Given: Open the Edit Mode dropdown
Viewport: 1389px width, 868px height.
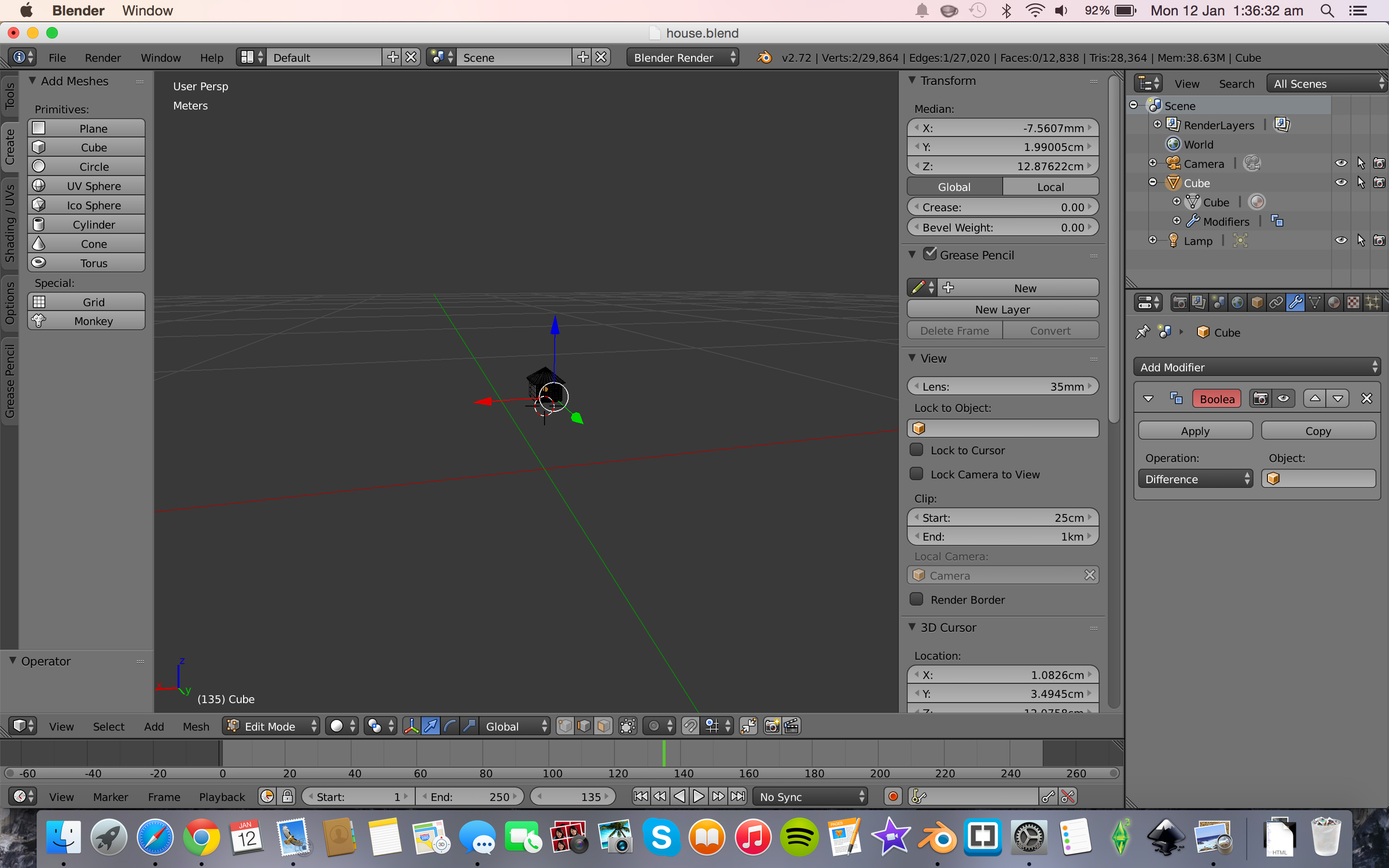Looking at the screenshot, I should (x=270, y=726).
